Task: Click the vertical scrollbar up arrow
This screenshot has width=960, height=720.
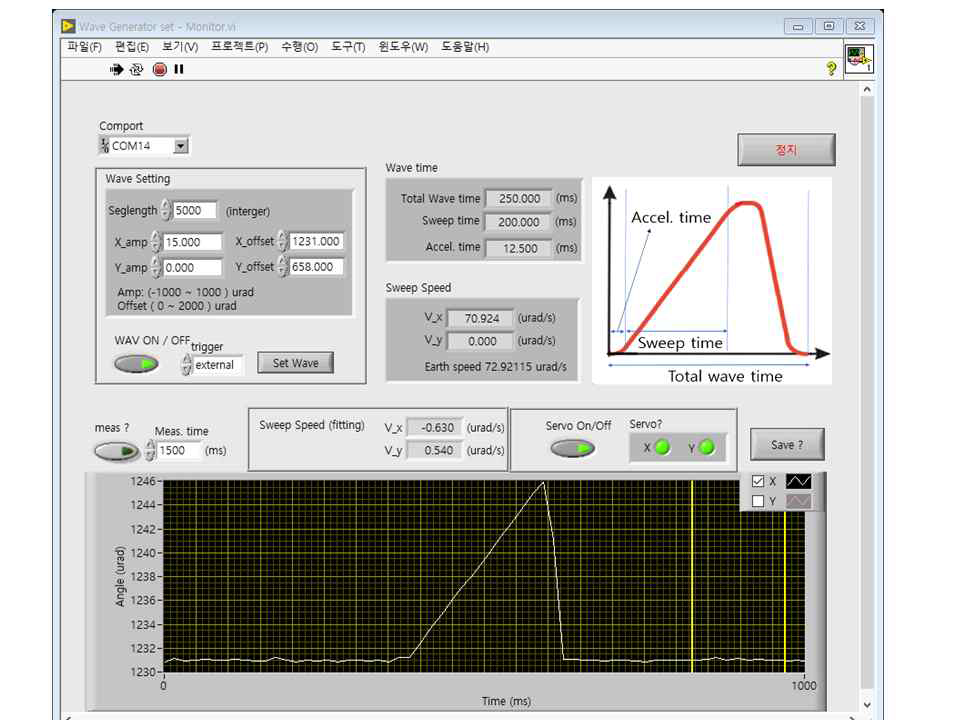Action: [x=867, y=89]
